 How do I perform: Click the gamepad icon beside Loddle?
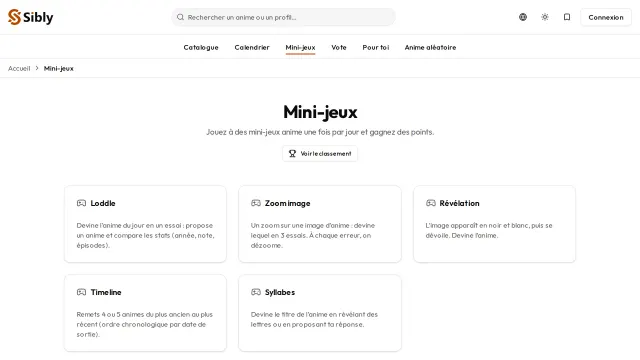[81, 203]
